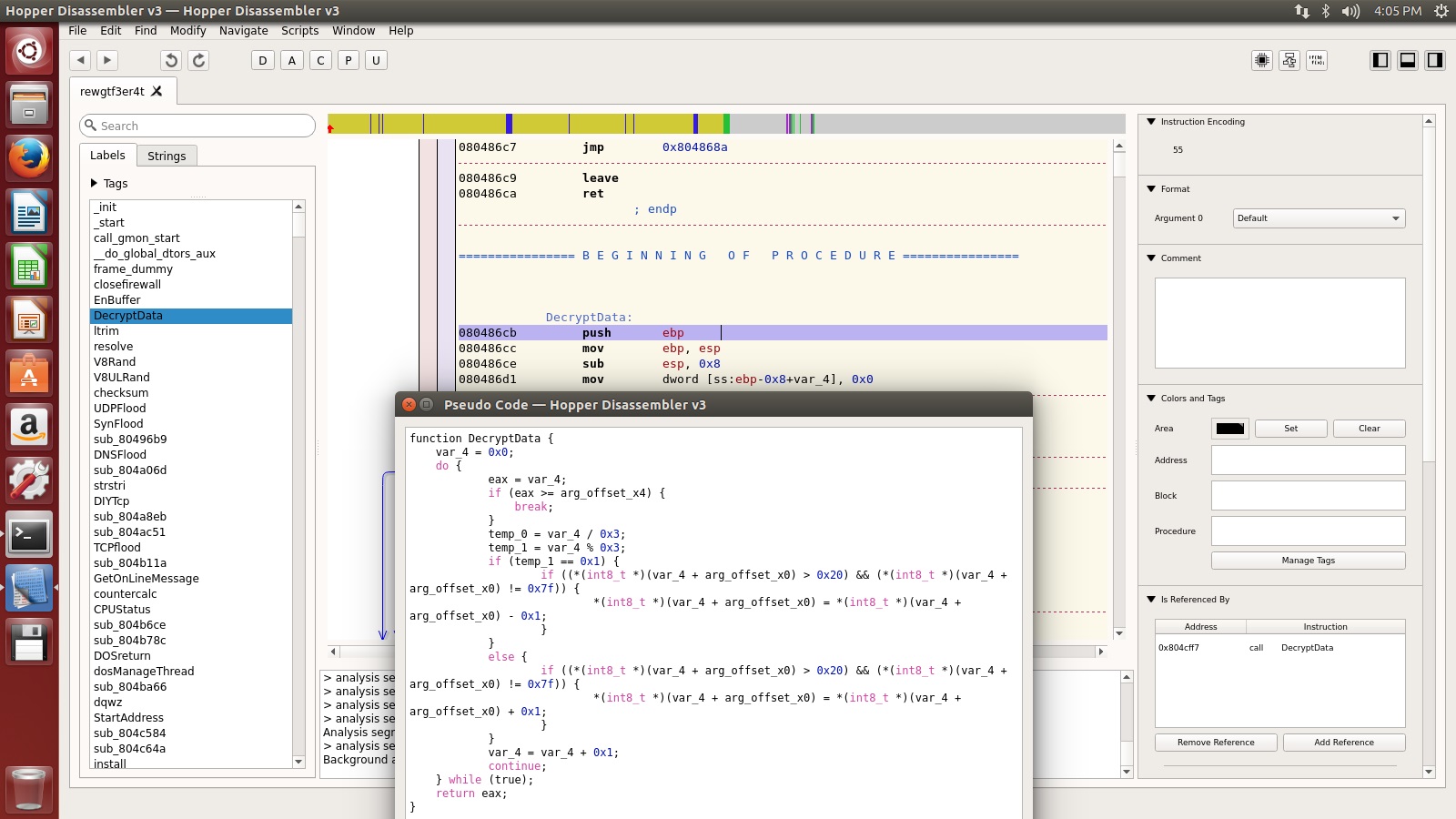Collapse the Comment section
The width and height of the screenshot is (1456, 819).
pyautogui.click(x=1151, y=258)
